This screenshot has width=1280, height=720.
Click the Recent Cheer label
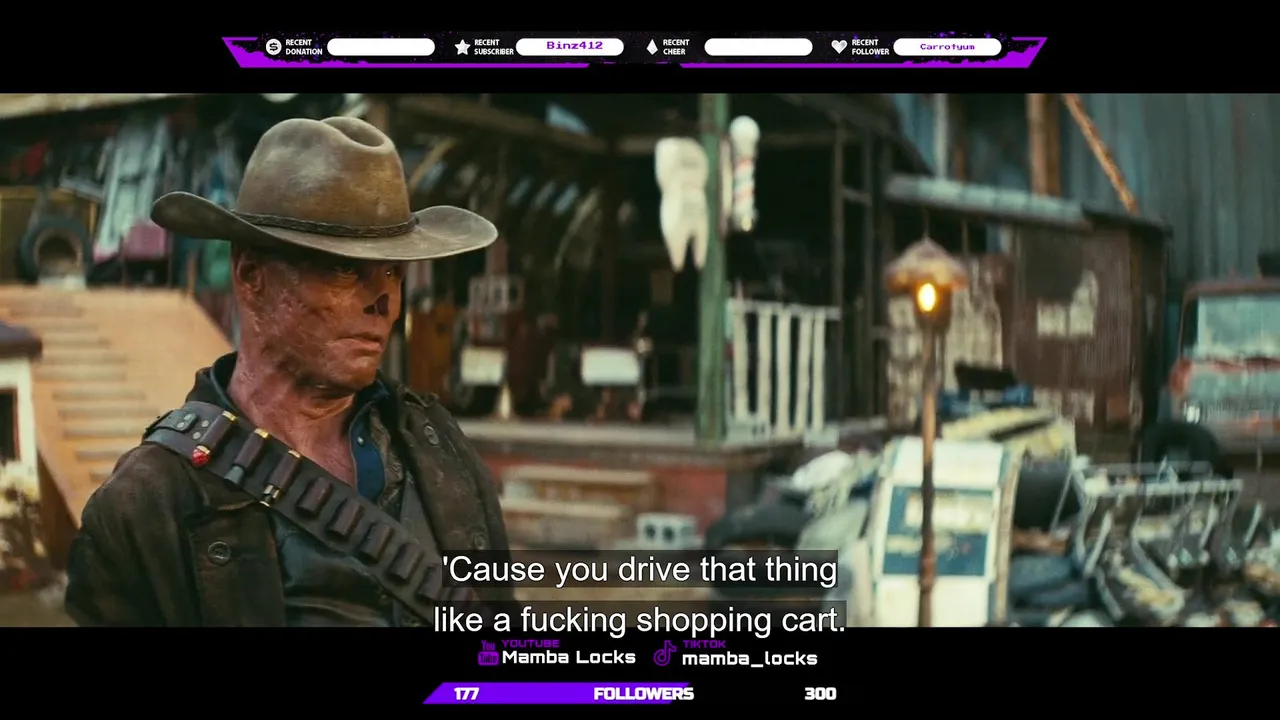(x=676, y=47)
